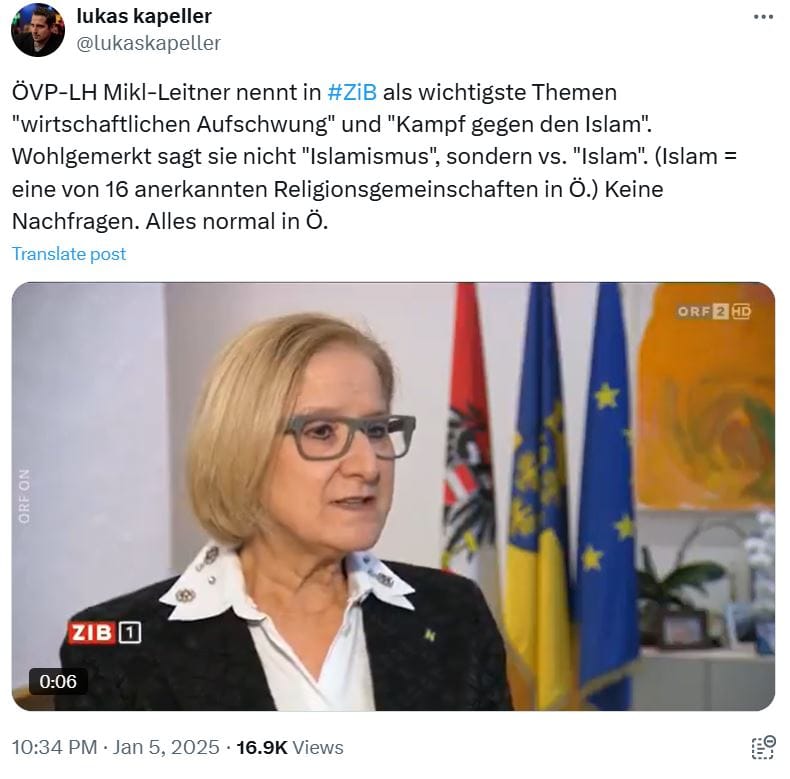
Task: Click the @lukaskapeller handle
Action: (x=149, y=43)
